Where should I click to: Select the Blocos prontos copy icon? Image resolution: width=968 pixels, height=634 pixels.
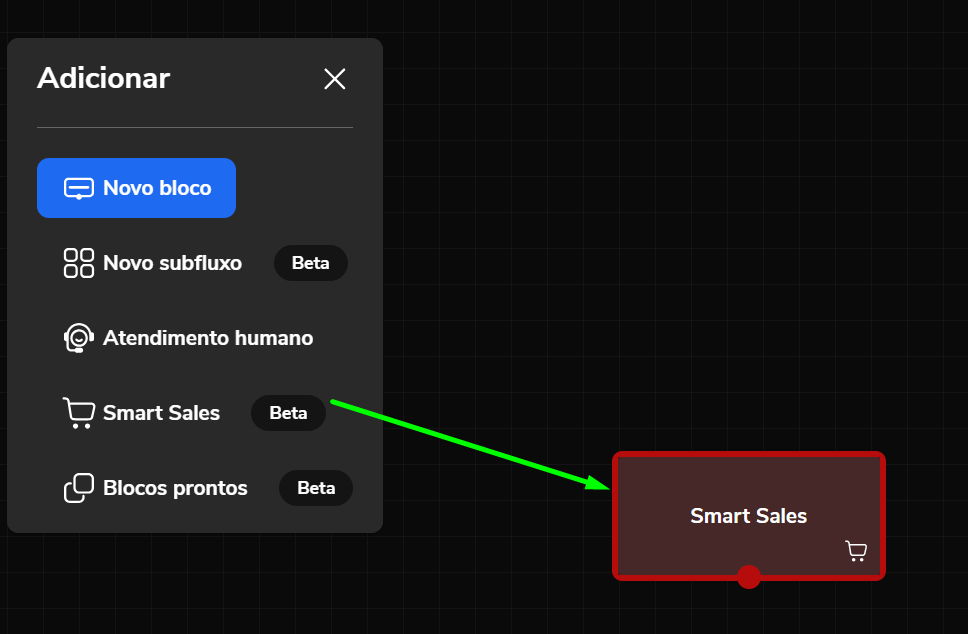tap(79, 488)
